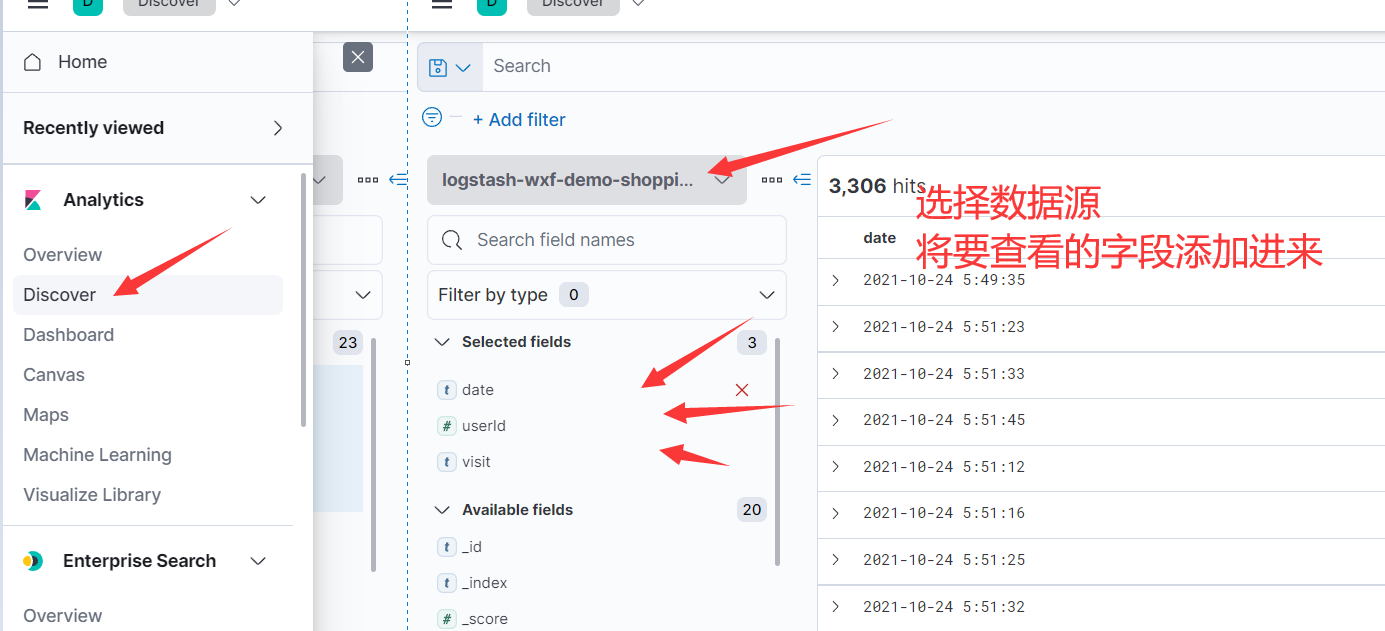Select the _index available field
The width and height of the screenshot is (1385, 631).
pos(484,583)
